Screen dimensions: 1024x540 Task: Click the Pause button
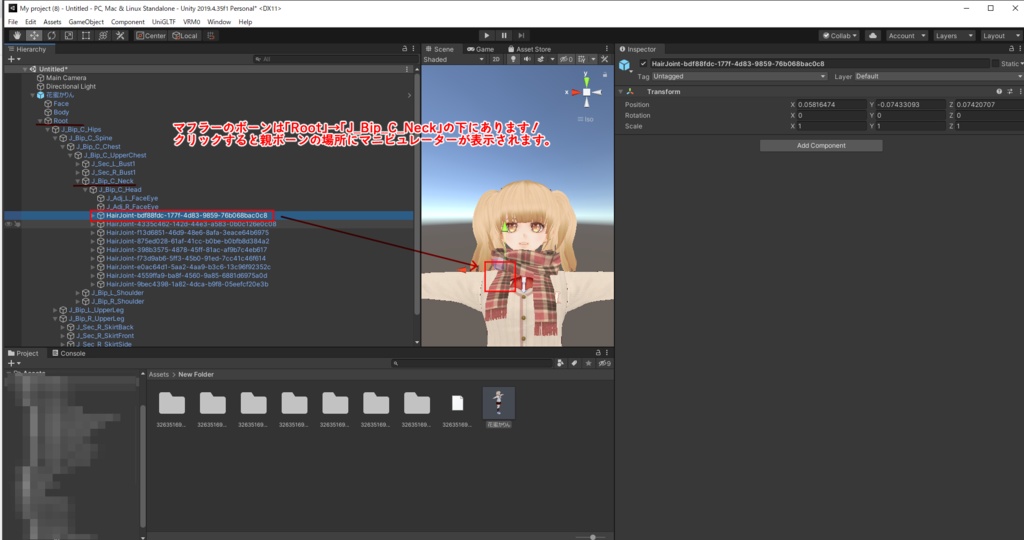504,35
